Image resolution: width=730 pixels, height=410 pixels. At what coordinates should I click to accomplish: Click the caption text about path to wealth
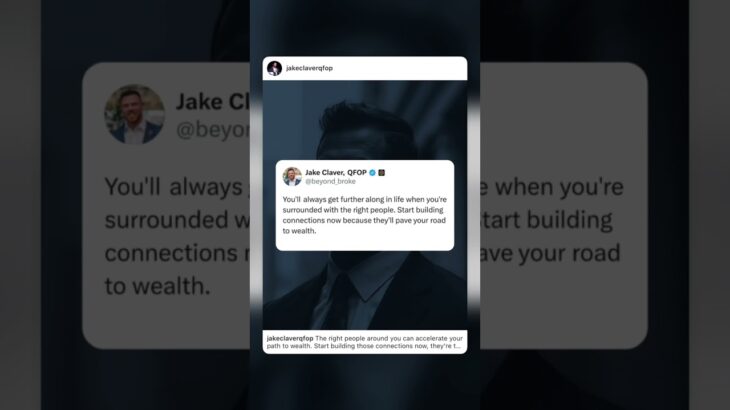pos(365,342)
